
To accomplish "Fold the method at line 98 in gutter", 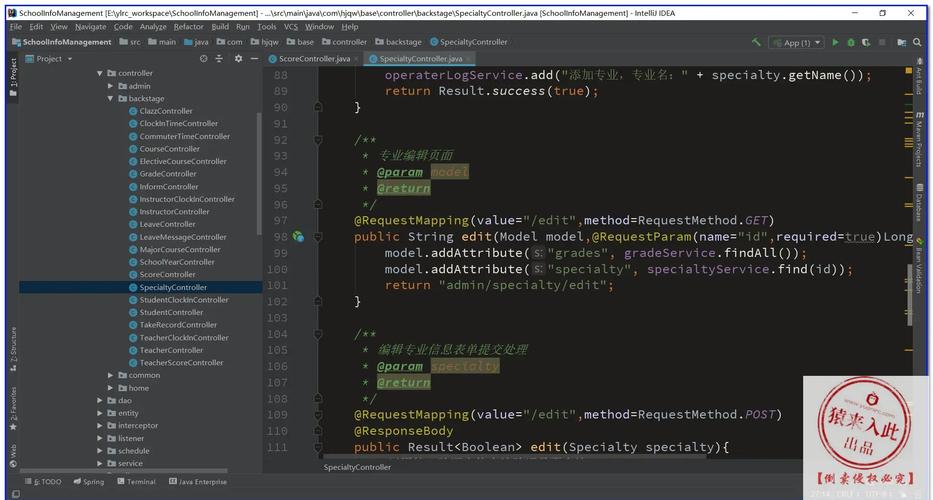I will click(318, 237).
